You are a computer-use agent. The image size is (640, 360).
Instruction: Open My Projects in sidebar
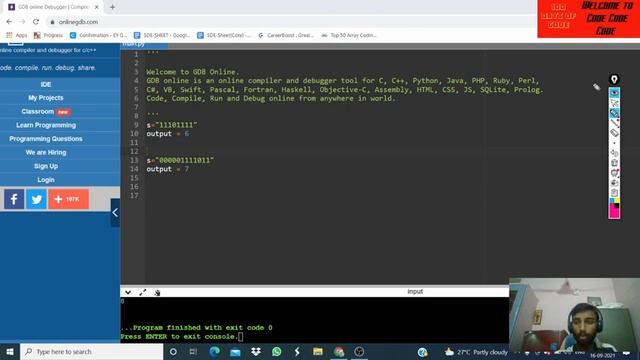coord(46,98)
